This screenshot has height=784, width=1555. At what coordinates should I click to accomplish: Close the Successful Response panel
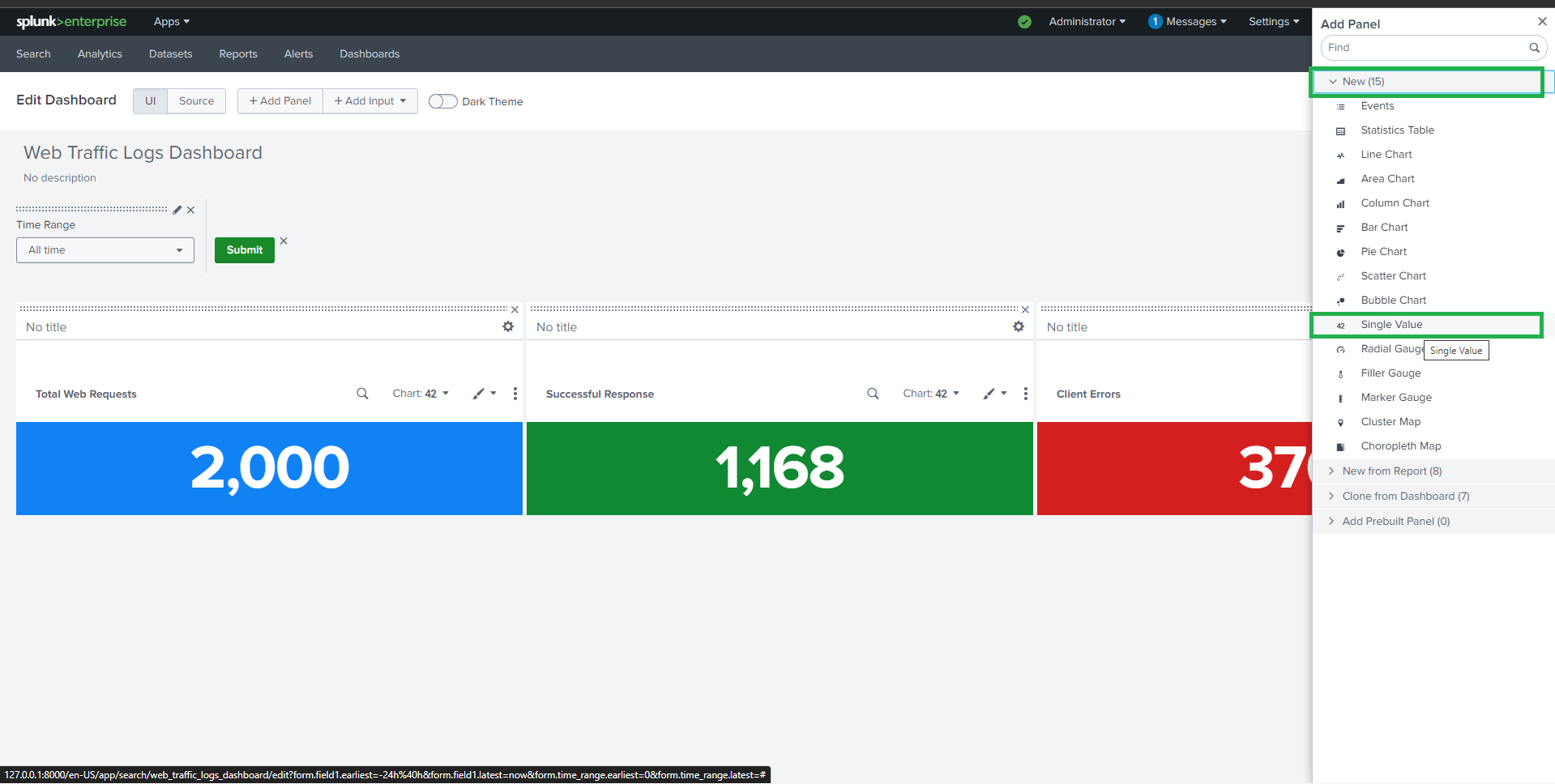(1025, 309)
